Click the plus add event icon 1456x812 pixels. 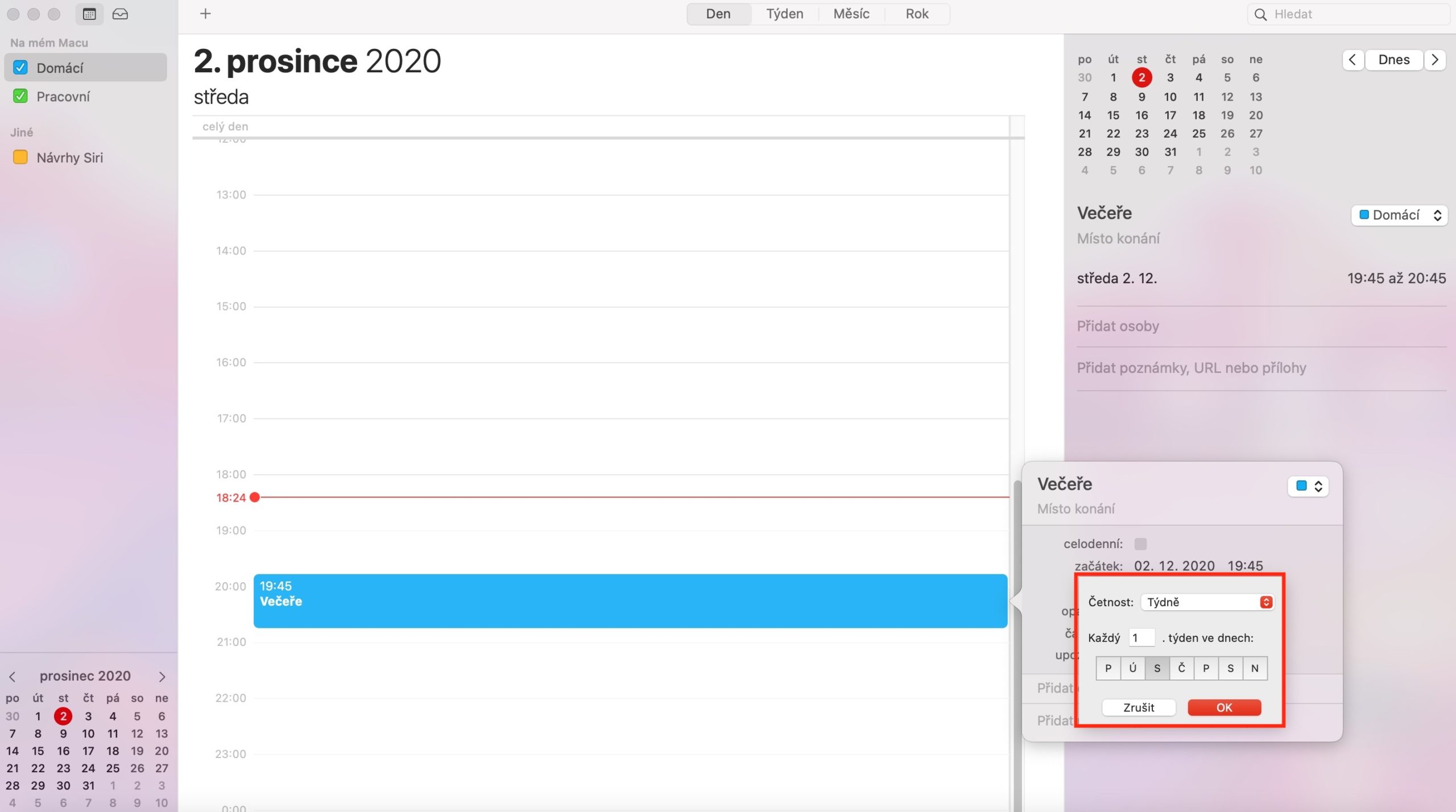tap(205, 14)
